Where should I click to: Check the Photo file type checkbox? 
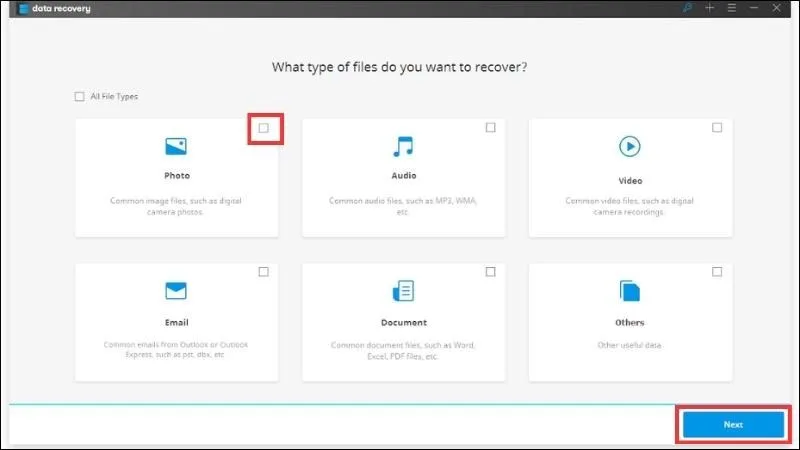point(263,128)
